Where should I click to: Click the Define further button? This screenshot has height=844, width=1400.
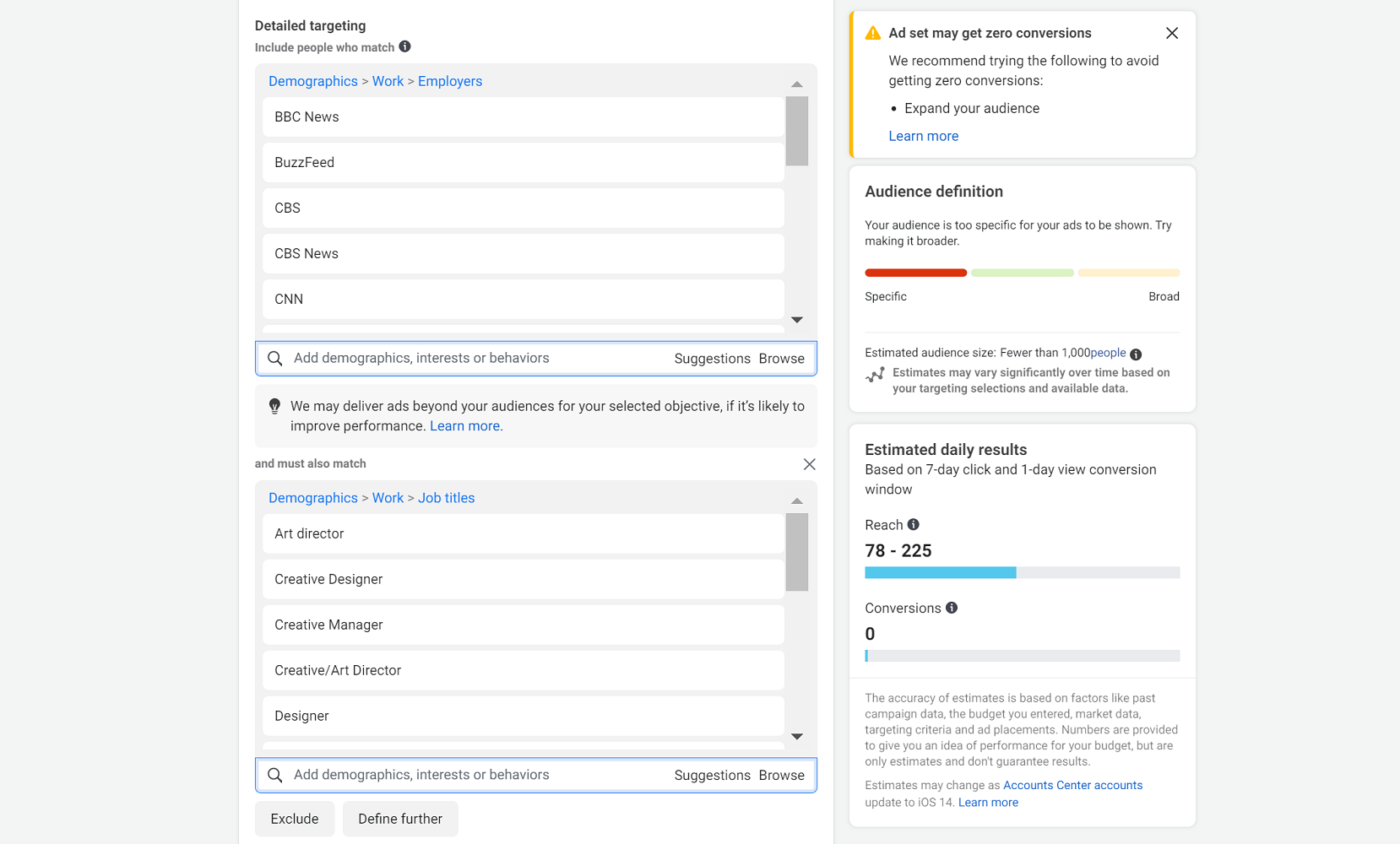click(400, 819)
